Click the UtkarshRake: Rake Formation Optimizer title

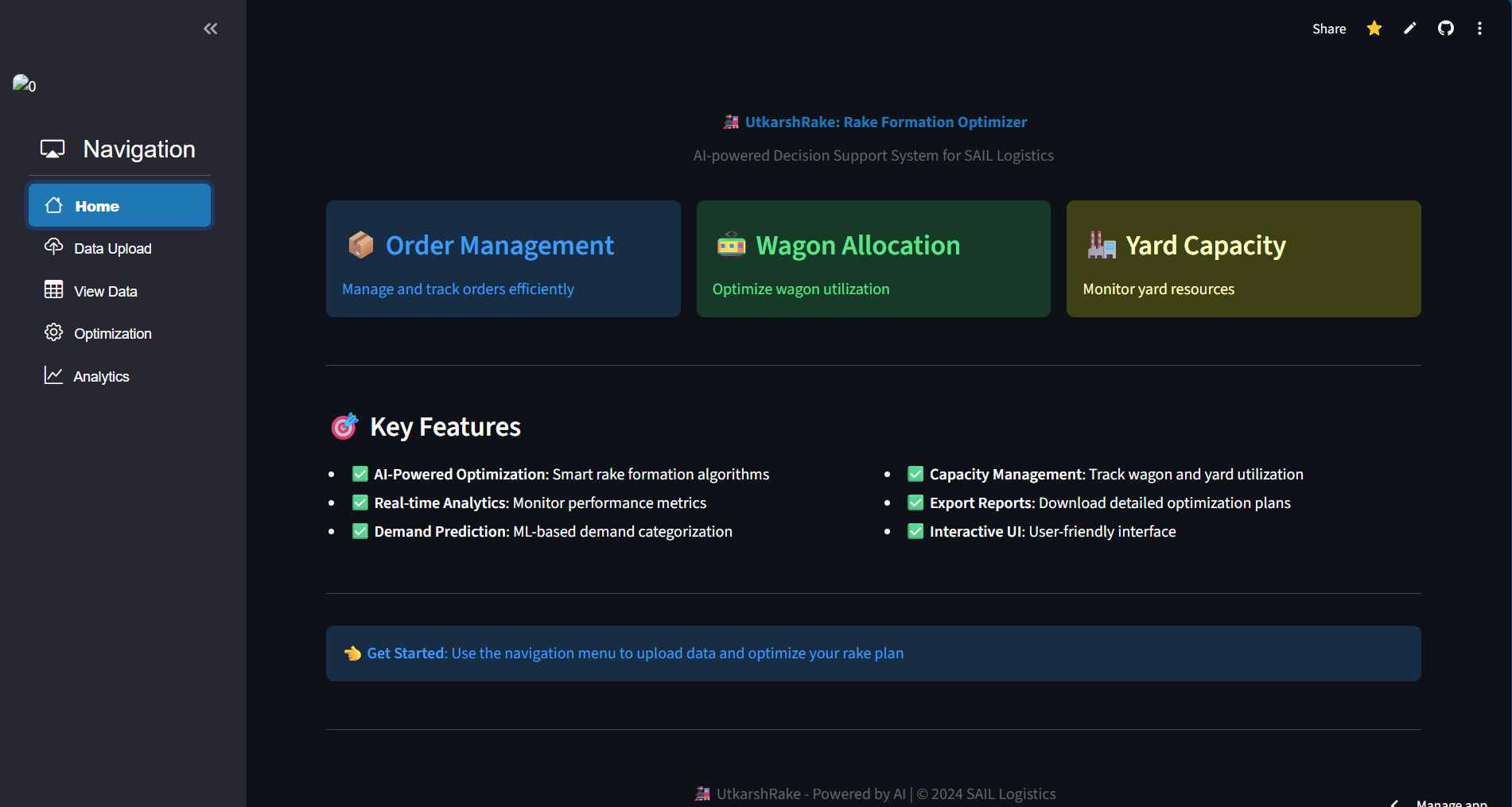click(x=886, y=122)
